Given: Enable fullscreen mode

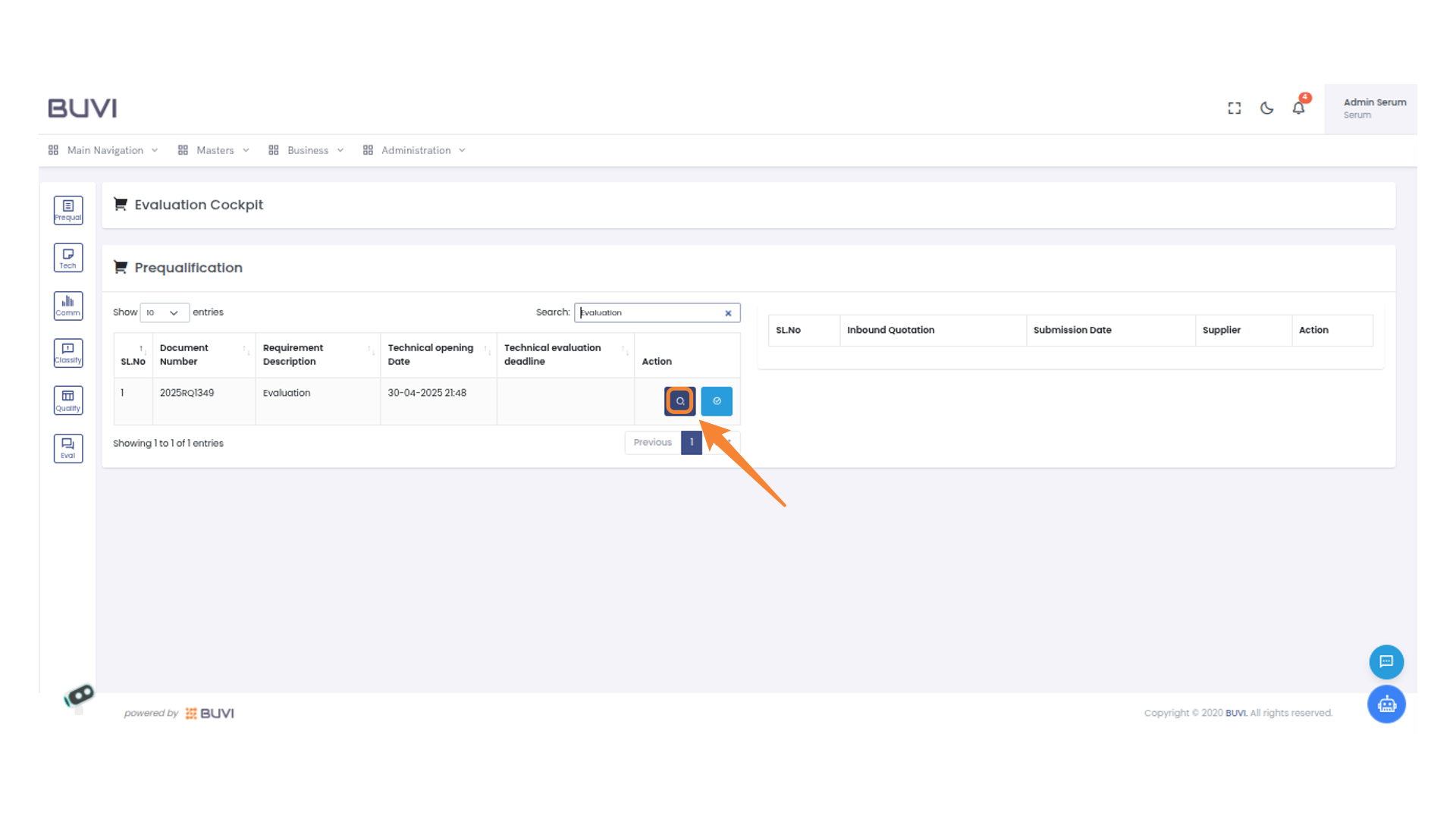Looking at the screenshot, I should (1234, 108).
